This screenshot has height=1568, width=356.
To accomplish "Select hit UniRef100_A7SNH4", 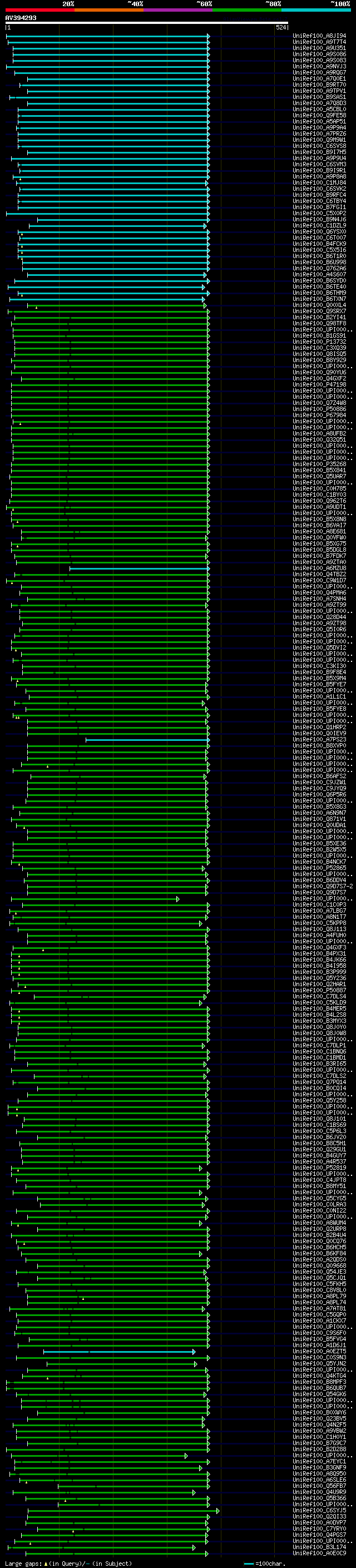I will tap(319, 598).
